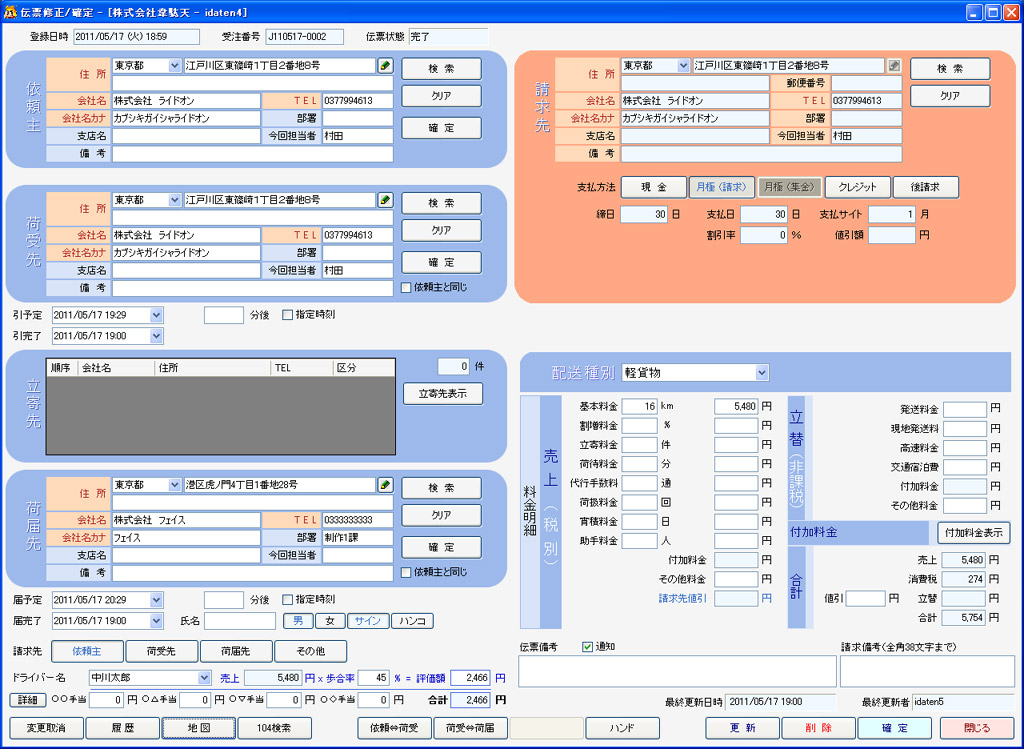
Task: Open the 地図 map button
Action: [x=199, y=728]
